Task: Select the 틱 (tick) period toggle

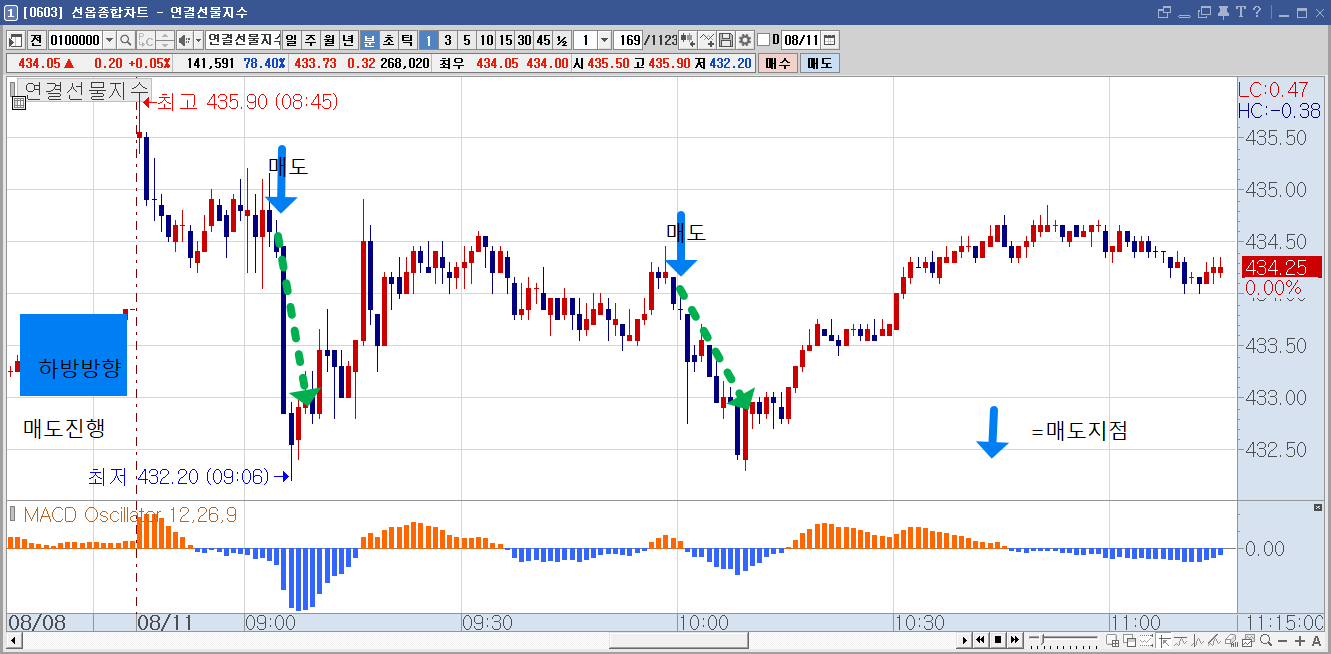Action: [x=407, y=40]
